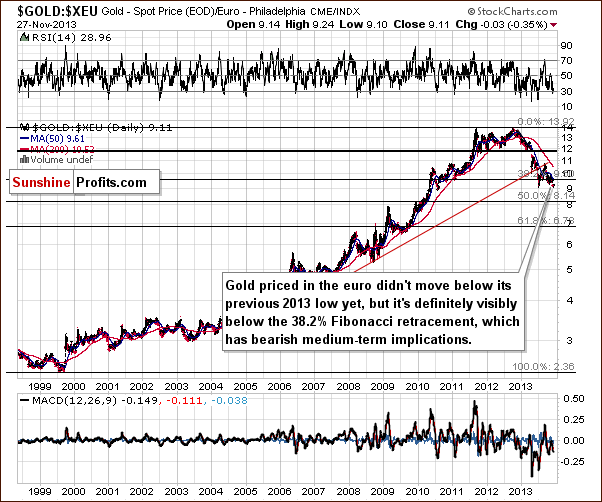Click the StockCharts.com watermark text

[x=513, y=12]
